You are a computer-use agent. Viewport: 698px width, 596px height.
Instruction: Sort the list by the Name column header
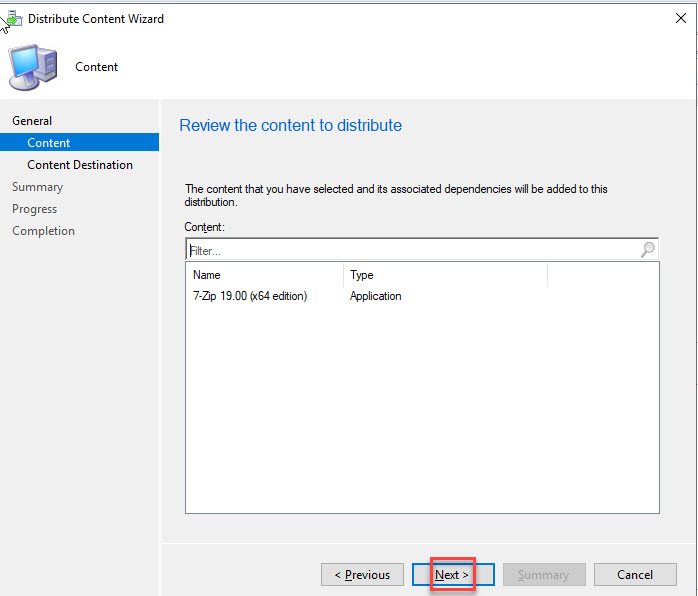(x=265, y=275)
